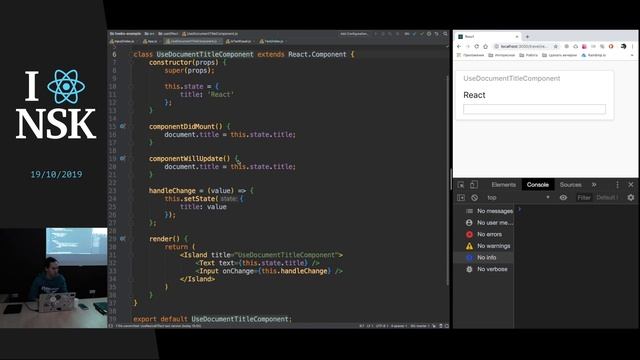Click class UseDocumentTitleComponent in code
640x360 pixels.
pos(193,54)
